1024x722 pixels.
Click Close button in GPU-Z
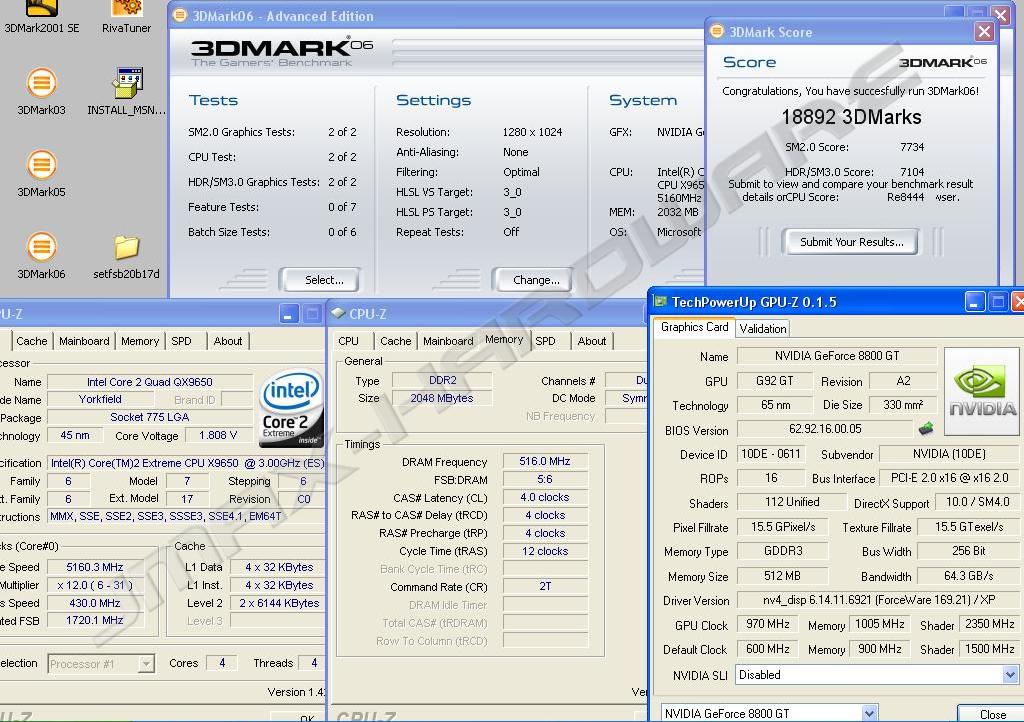pyautogui.click(x=991, y=714)
